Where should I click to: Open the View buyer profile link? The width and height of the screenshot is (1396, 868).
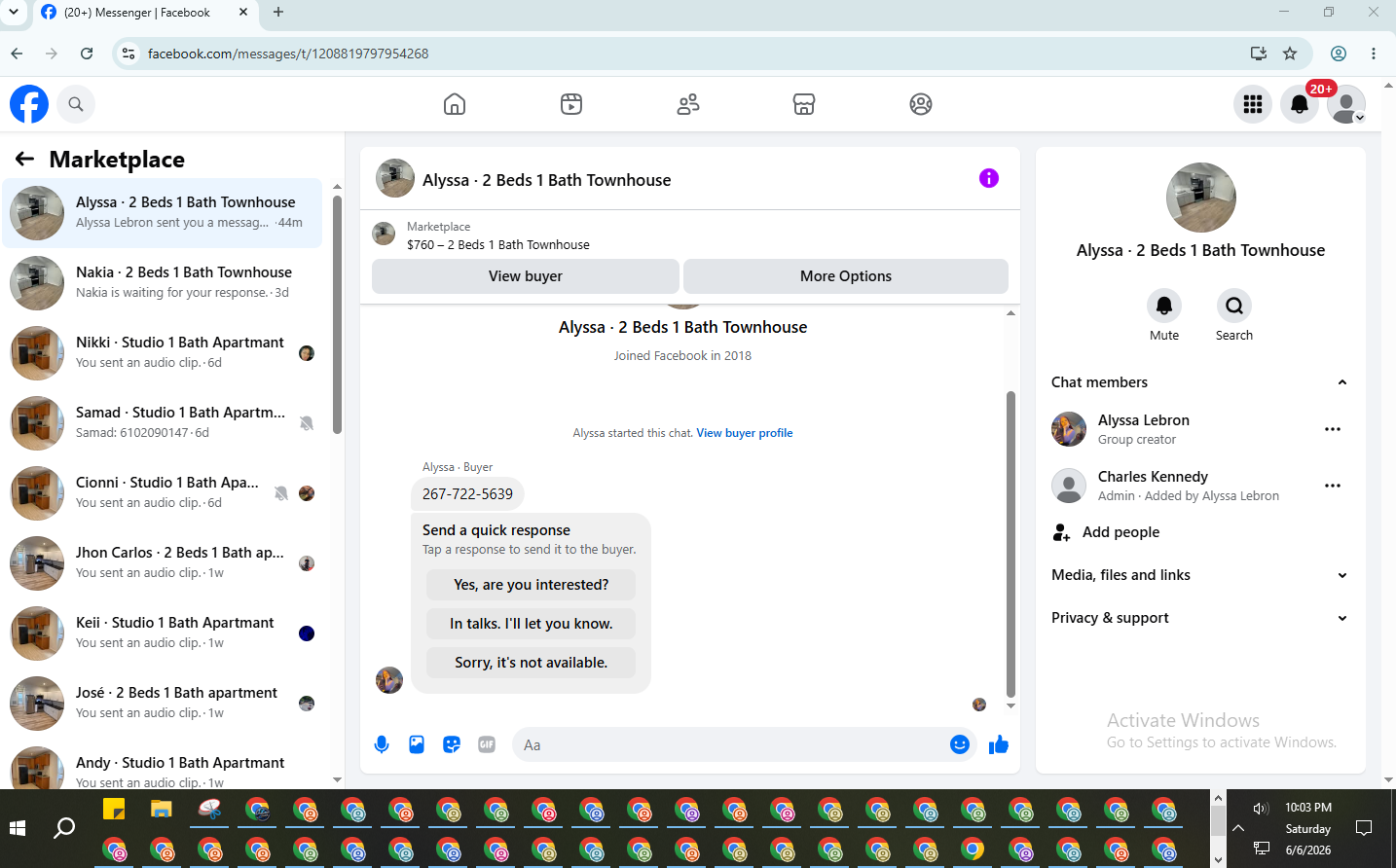point(745,433)
